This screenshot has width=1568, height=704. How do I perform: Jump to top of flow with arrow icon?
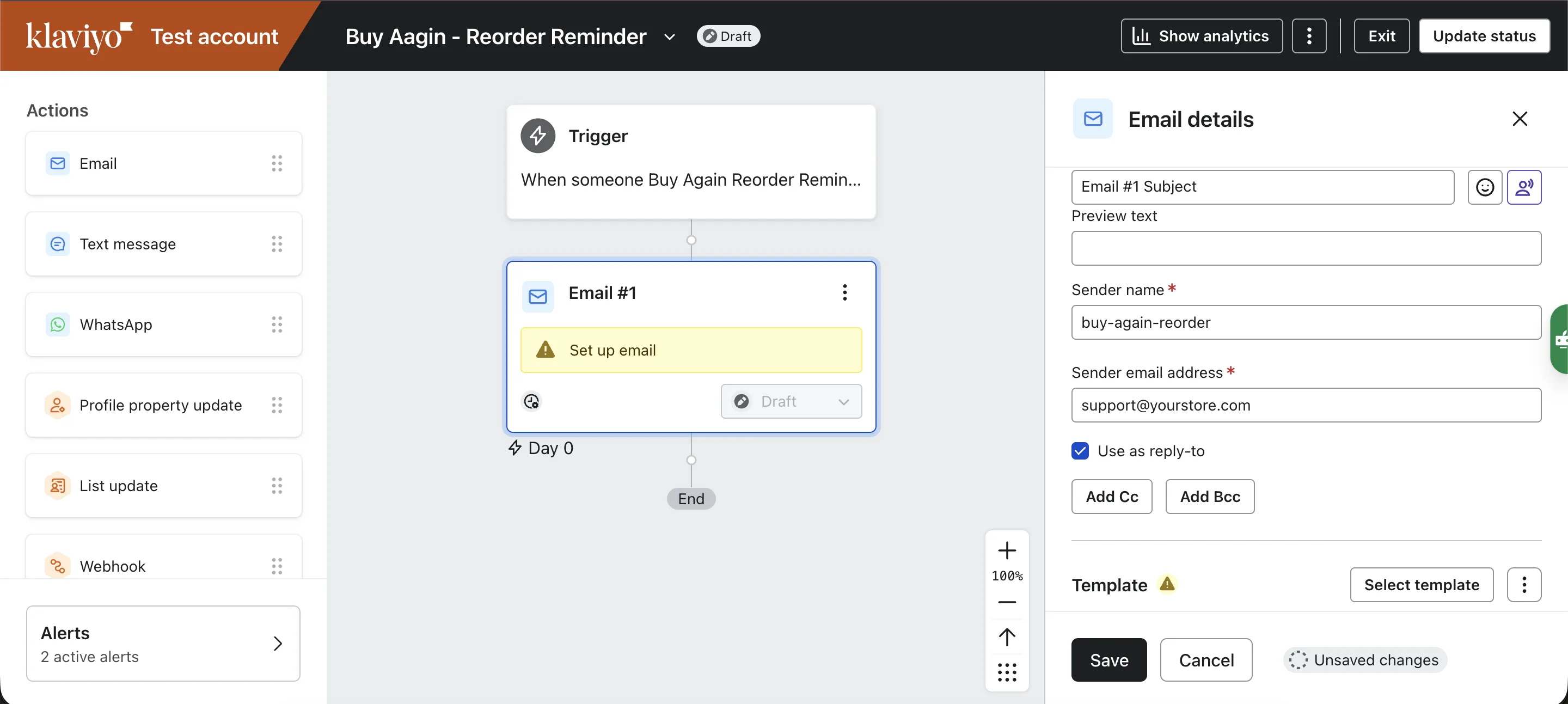1007,637
